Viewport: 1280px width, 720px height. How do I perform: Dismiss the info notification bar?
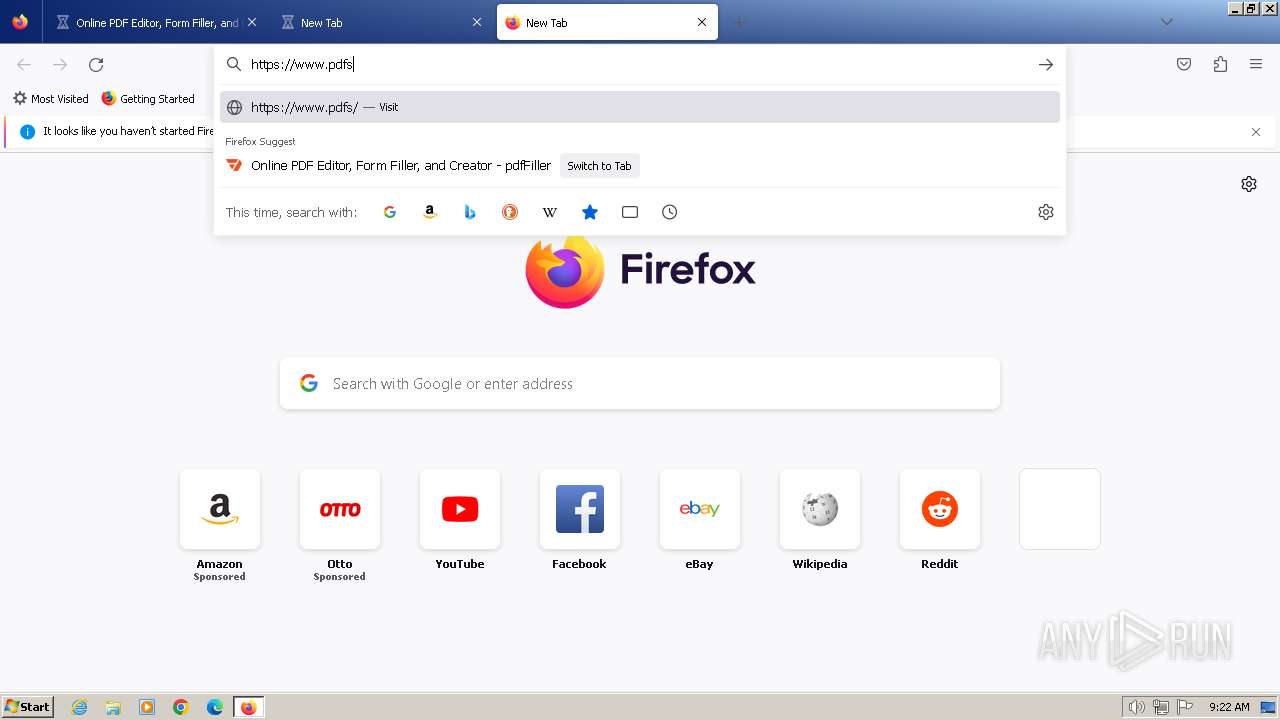coord(1256,132)
